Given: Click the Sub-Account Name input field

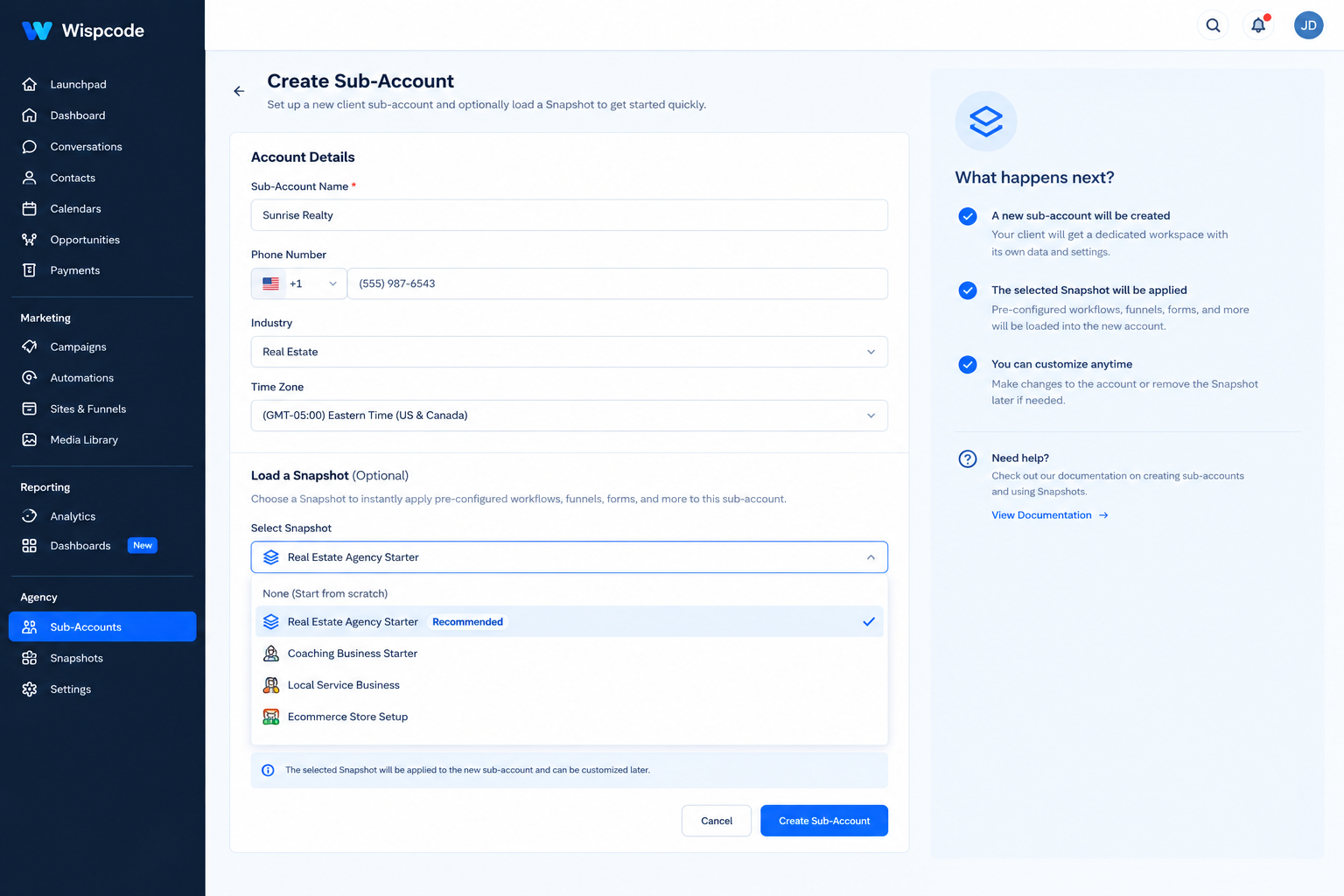Looking at the screenshot, I should (x=570, y=215).
